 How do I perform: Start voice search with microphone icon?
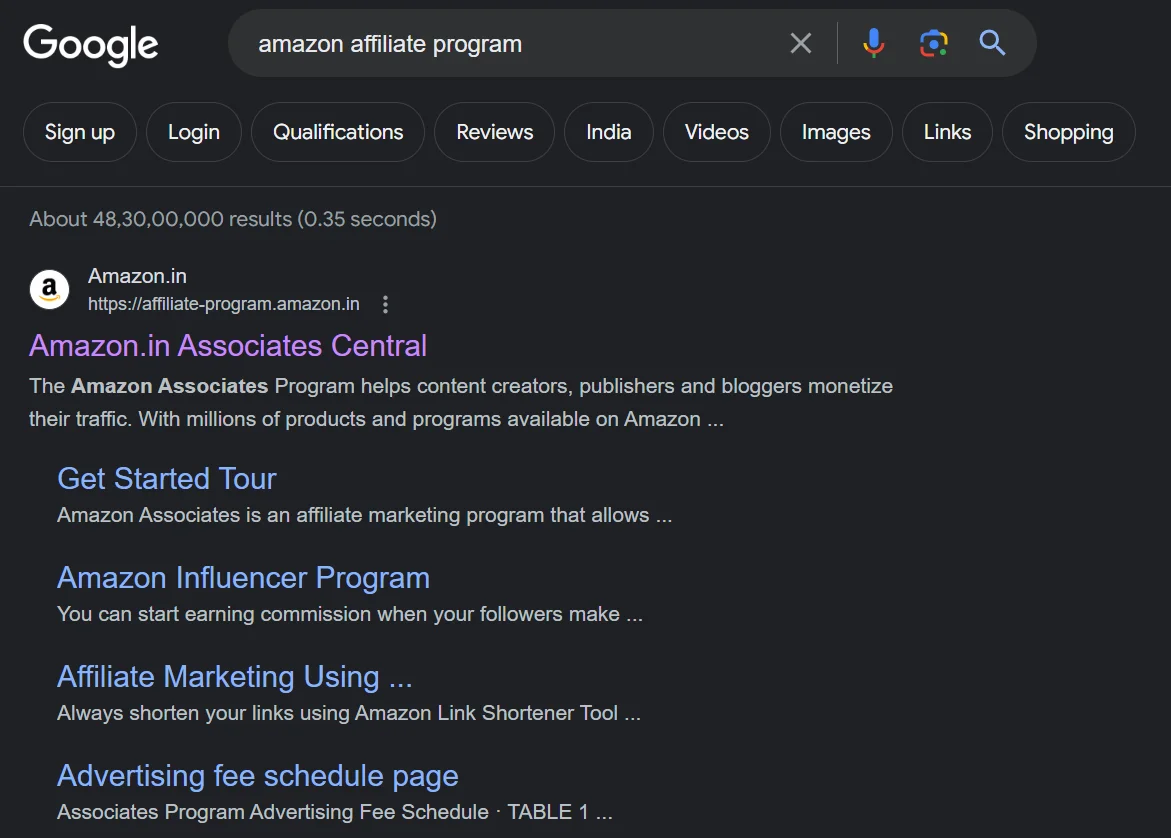click(x=873, y=43)
